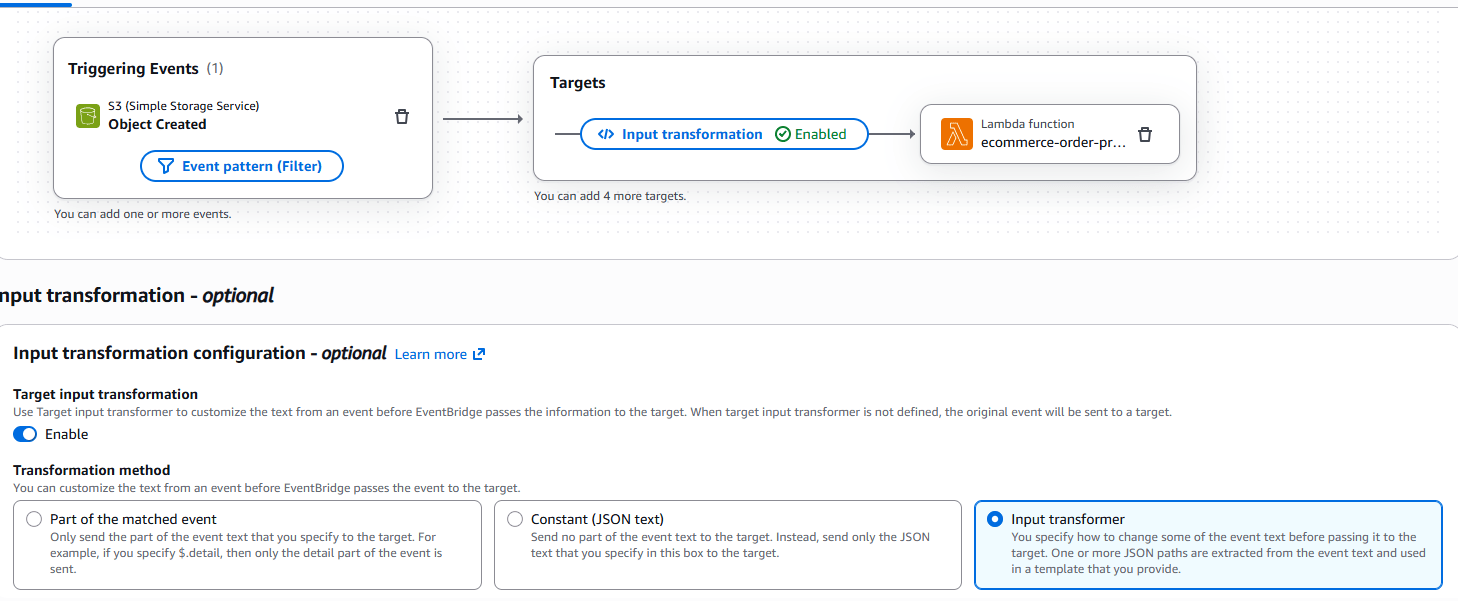Click the funnel icon on Event pattern
Image resolution: width=1458 pixels, height=601 pixels.
pos(166,166)
